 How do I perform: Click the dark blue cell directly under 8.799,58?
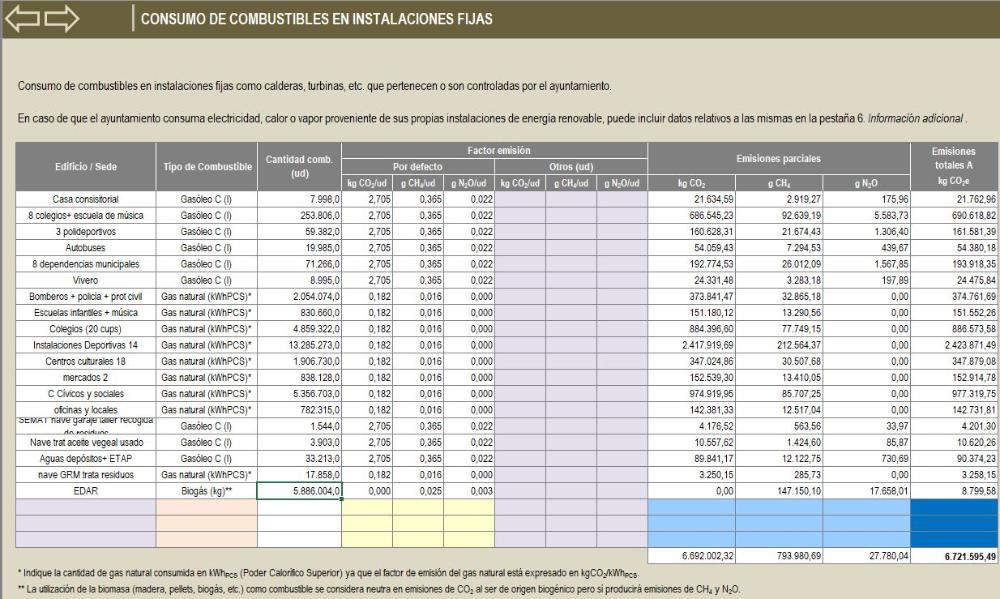[x=954, y=508]
